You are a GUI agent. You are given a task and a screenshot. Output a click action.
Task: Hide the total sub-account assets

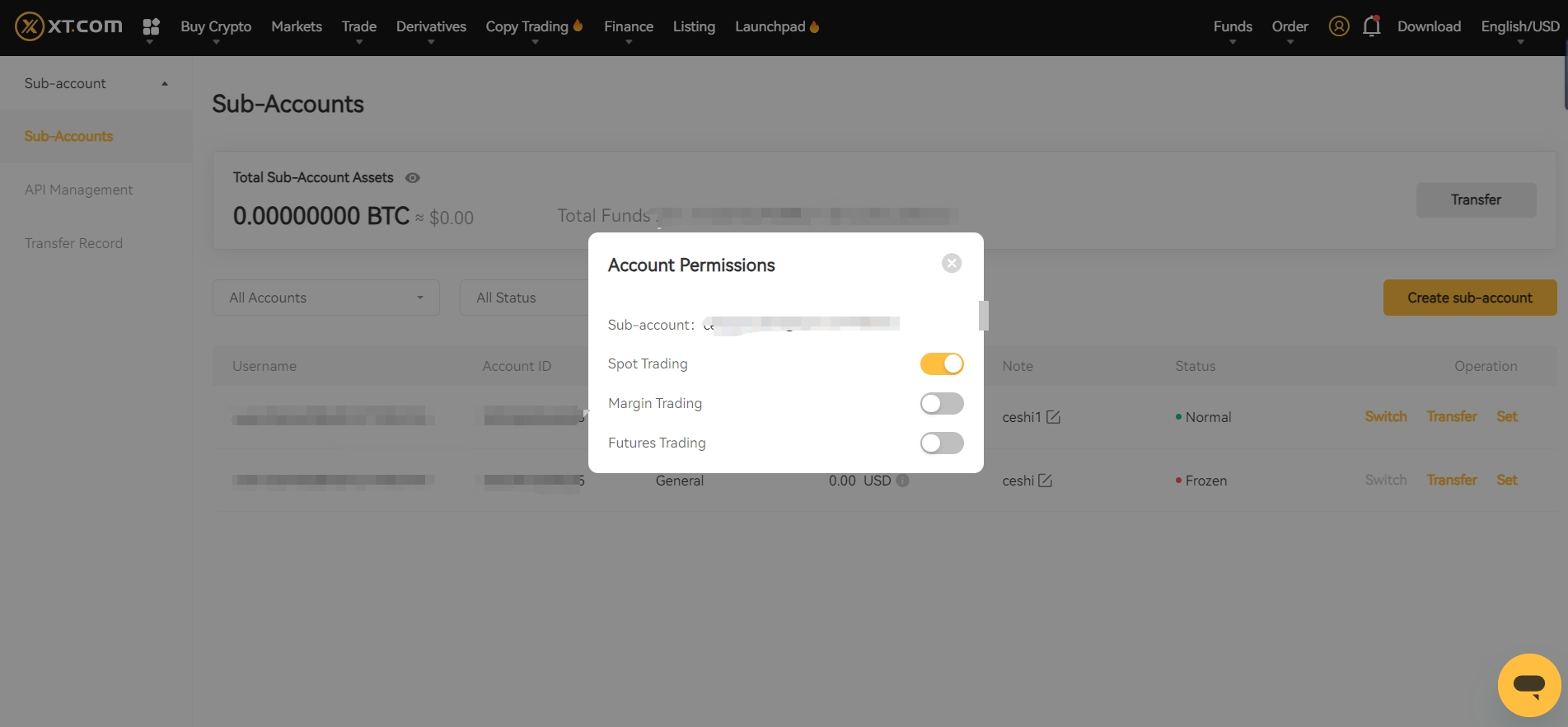[x=413, y=178]
